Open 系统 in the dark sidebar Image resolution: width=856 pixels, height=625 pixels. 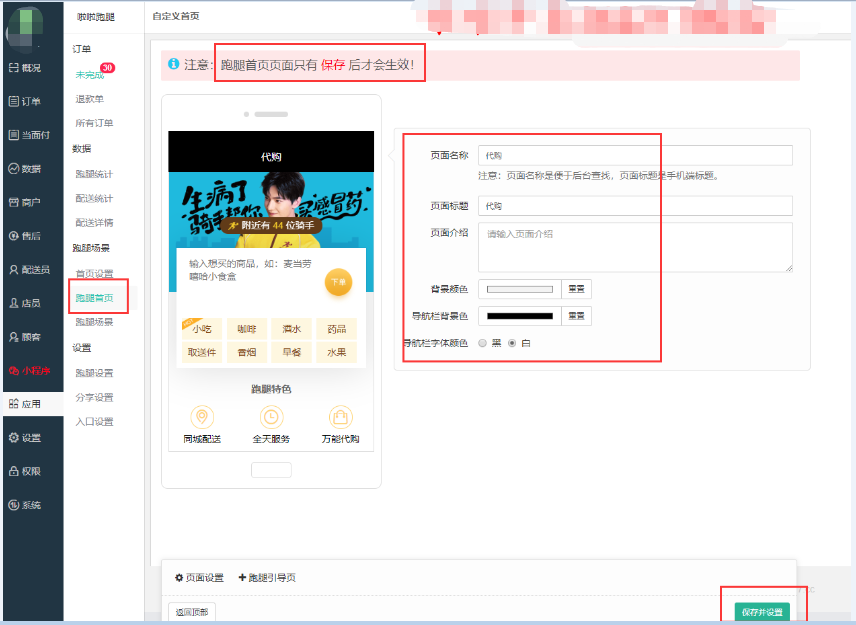[x=25, y=505]
